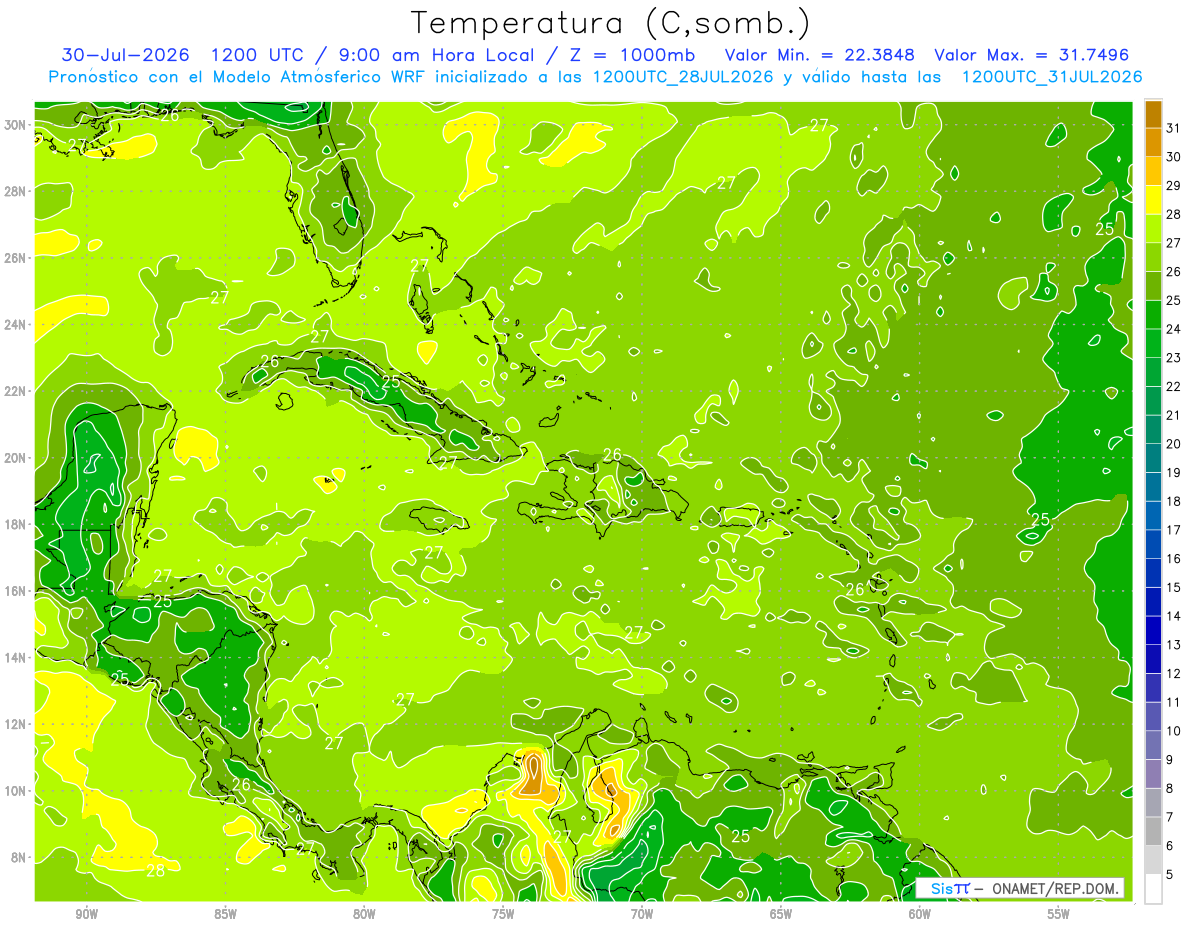This screenshot has width=1200, height=927.
Task: Click the "28N" latitude axis label
Action: (16, 191)
